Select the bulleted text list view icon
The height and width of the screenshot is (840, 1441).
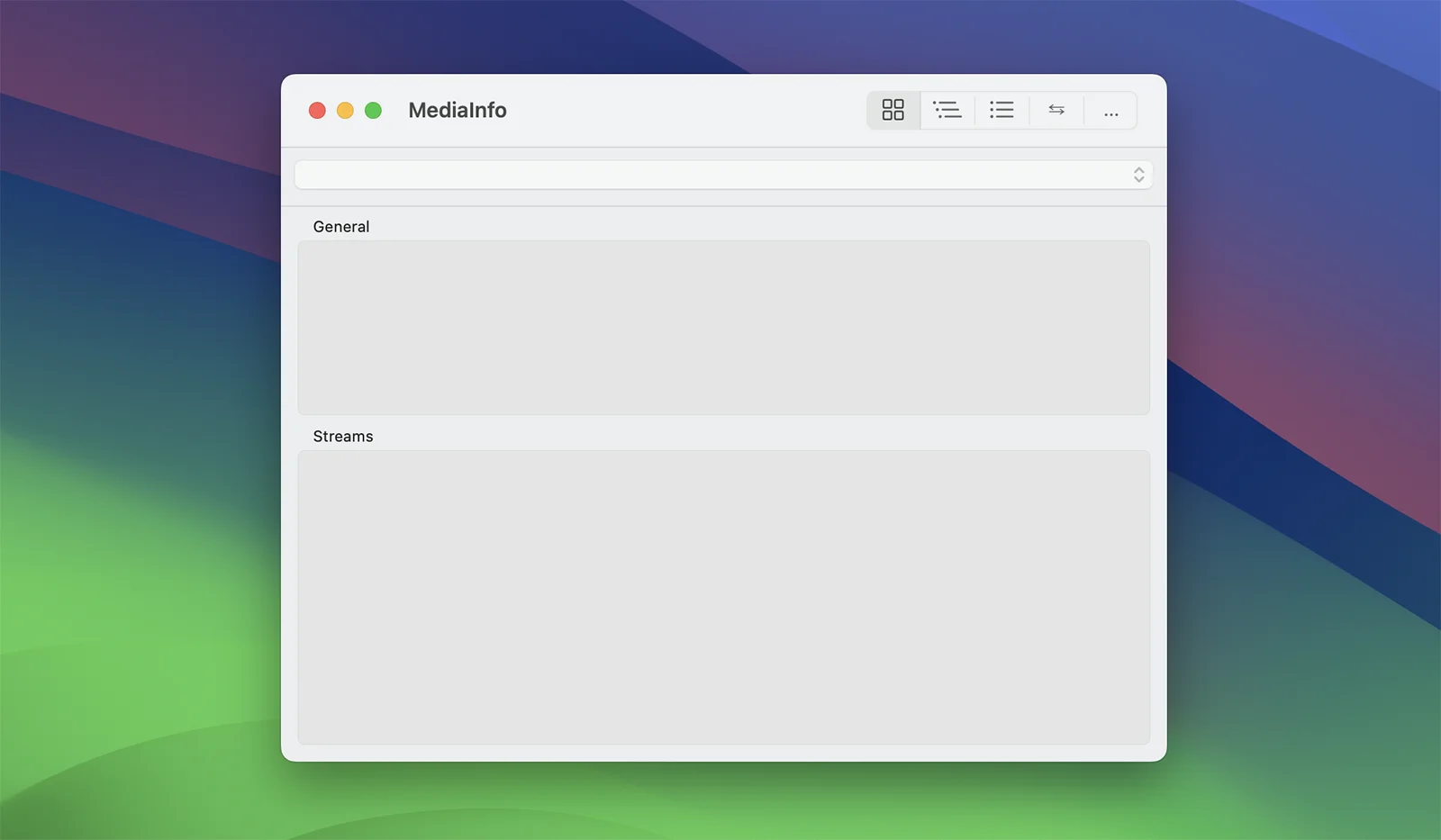pos(1001,110)
